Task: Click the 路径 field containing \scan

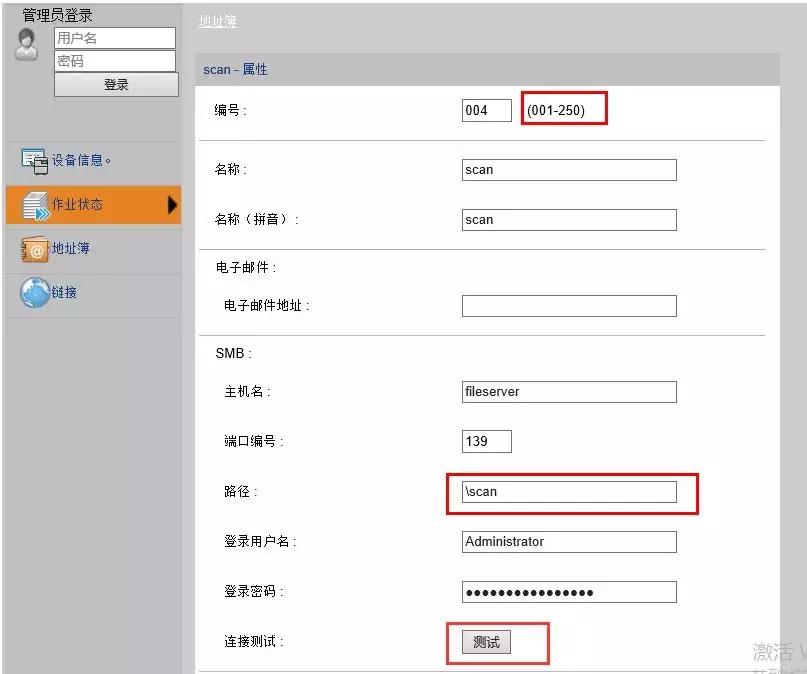Action: coord(569,492)
